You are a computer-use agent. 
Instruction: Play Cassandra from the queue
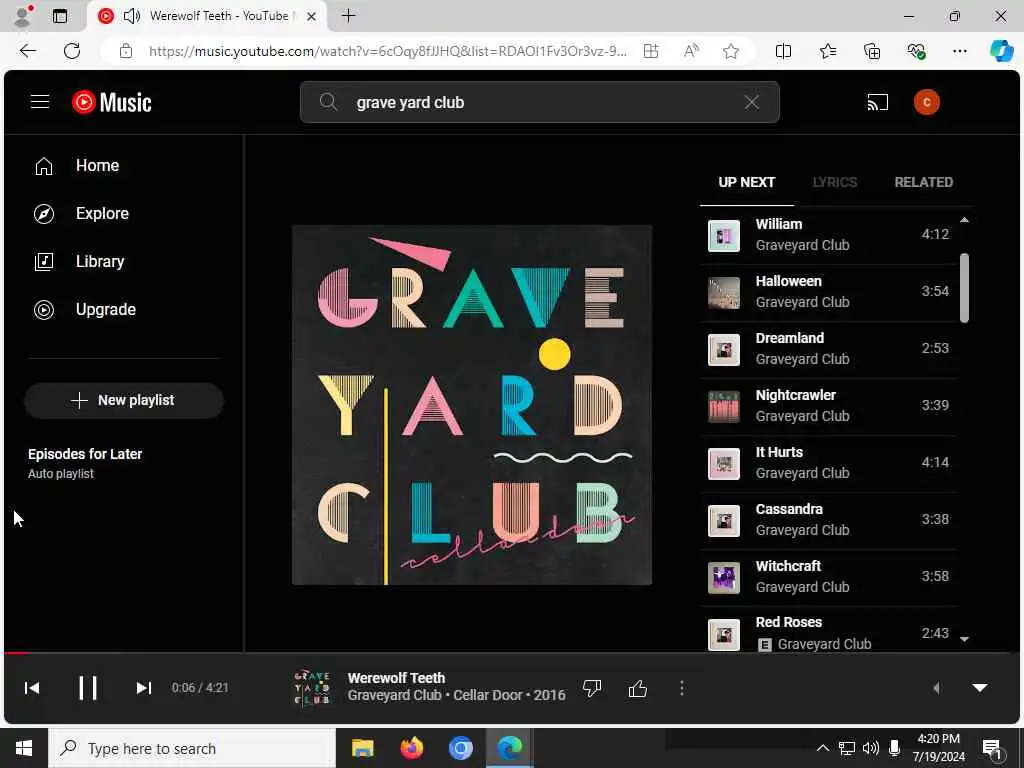pos(828,520)
